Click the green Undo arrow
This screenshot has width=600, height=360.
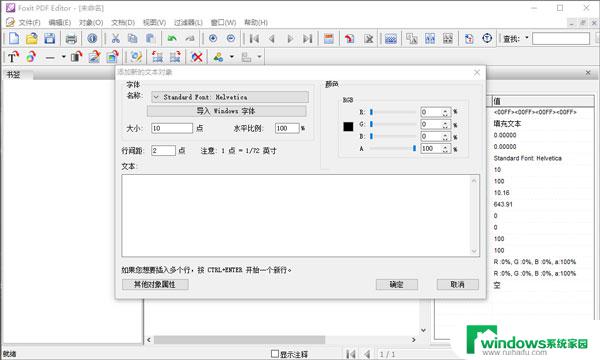point(172,39)
